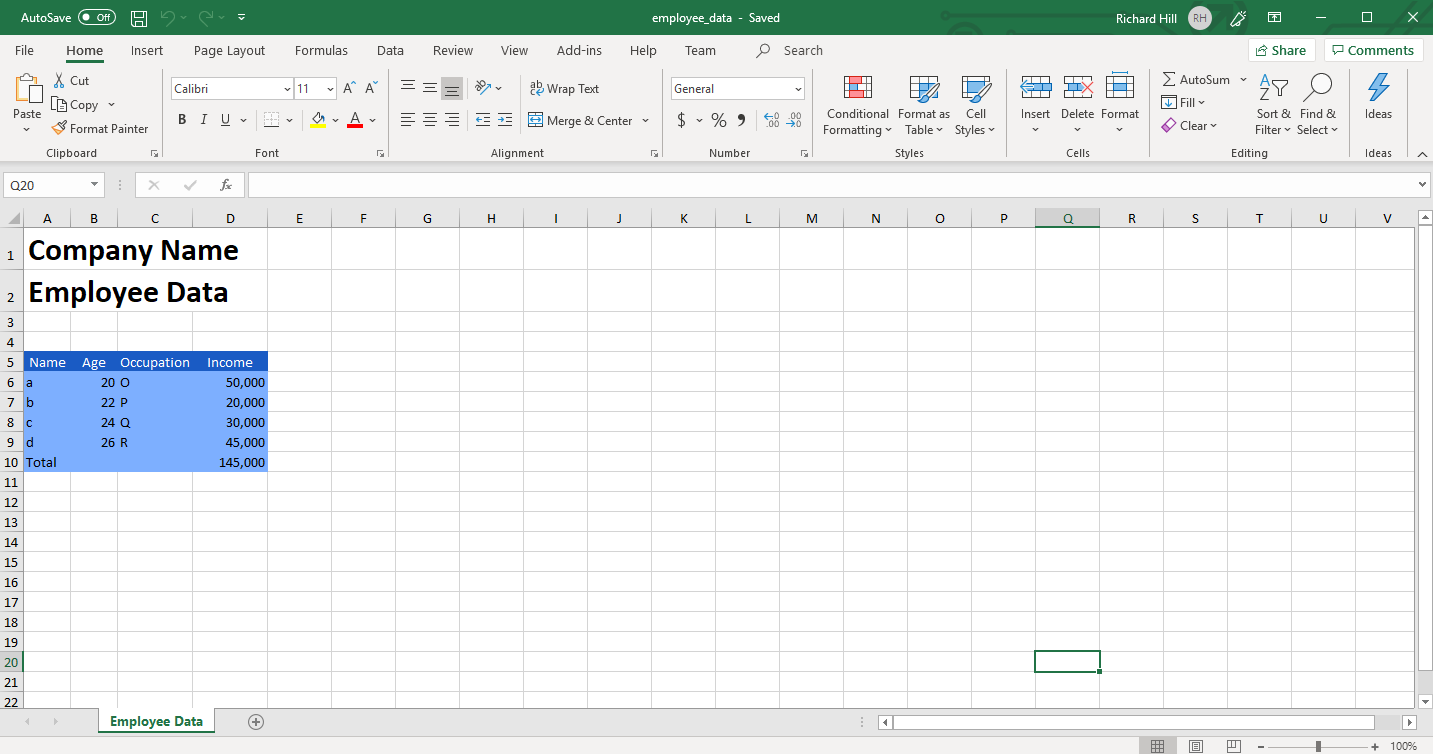The height and width of the screenshot is (754, 1433).
Task: Expand the Name Box dropdown arrow
Action: tap(95, 185)
